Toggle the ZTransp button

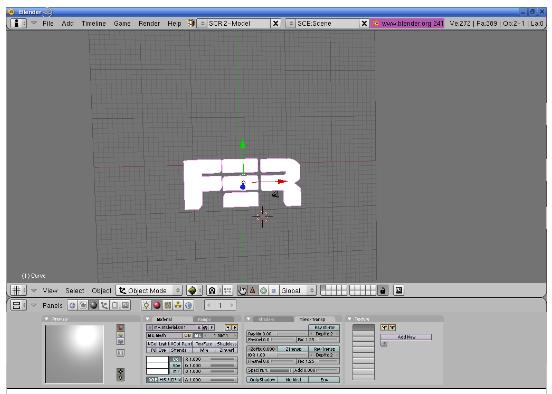click(293, 349)
